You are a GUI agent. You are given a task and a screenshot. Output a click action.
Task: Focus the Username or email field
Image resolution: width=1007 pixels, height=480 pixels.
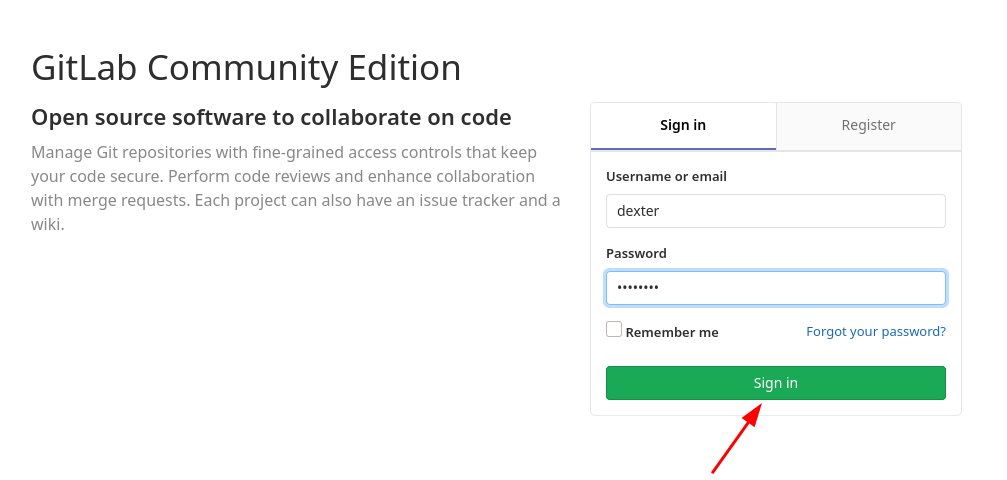click(776, 211)
